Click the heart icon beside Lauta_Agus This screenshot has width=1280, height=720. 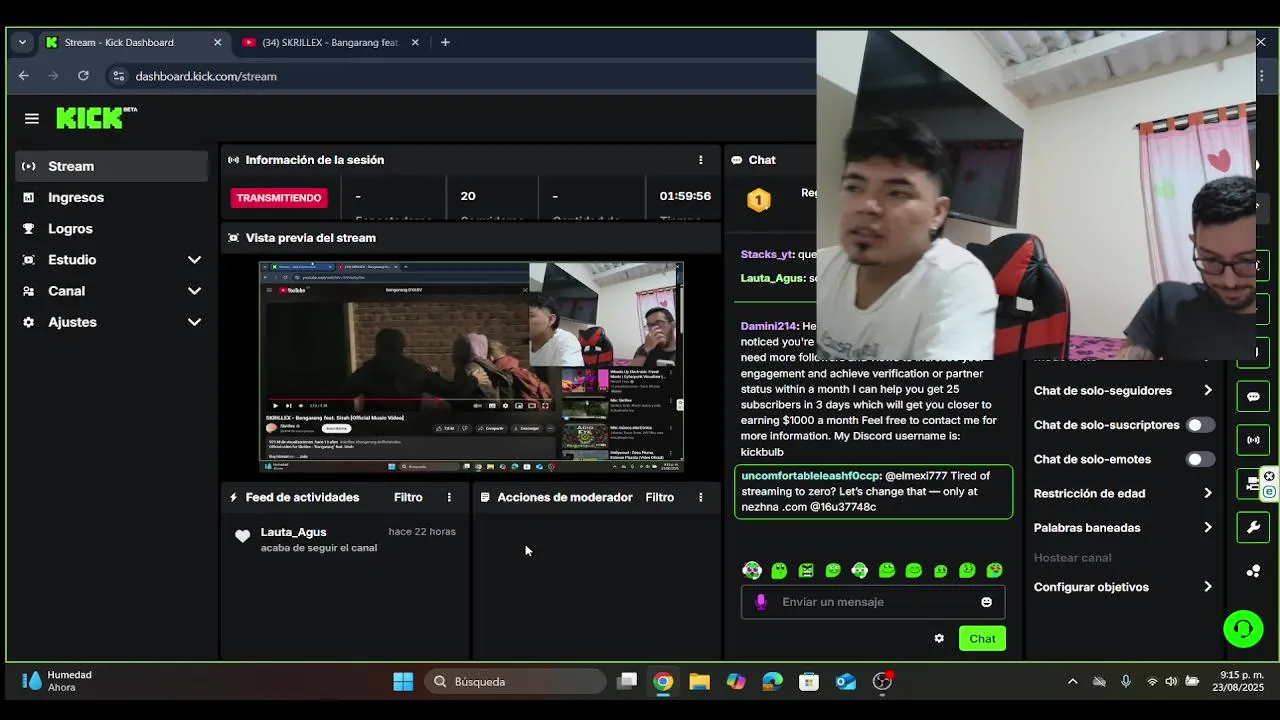[242, 536]
